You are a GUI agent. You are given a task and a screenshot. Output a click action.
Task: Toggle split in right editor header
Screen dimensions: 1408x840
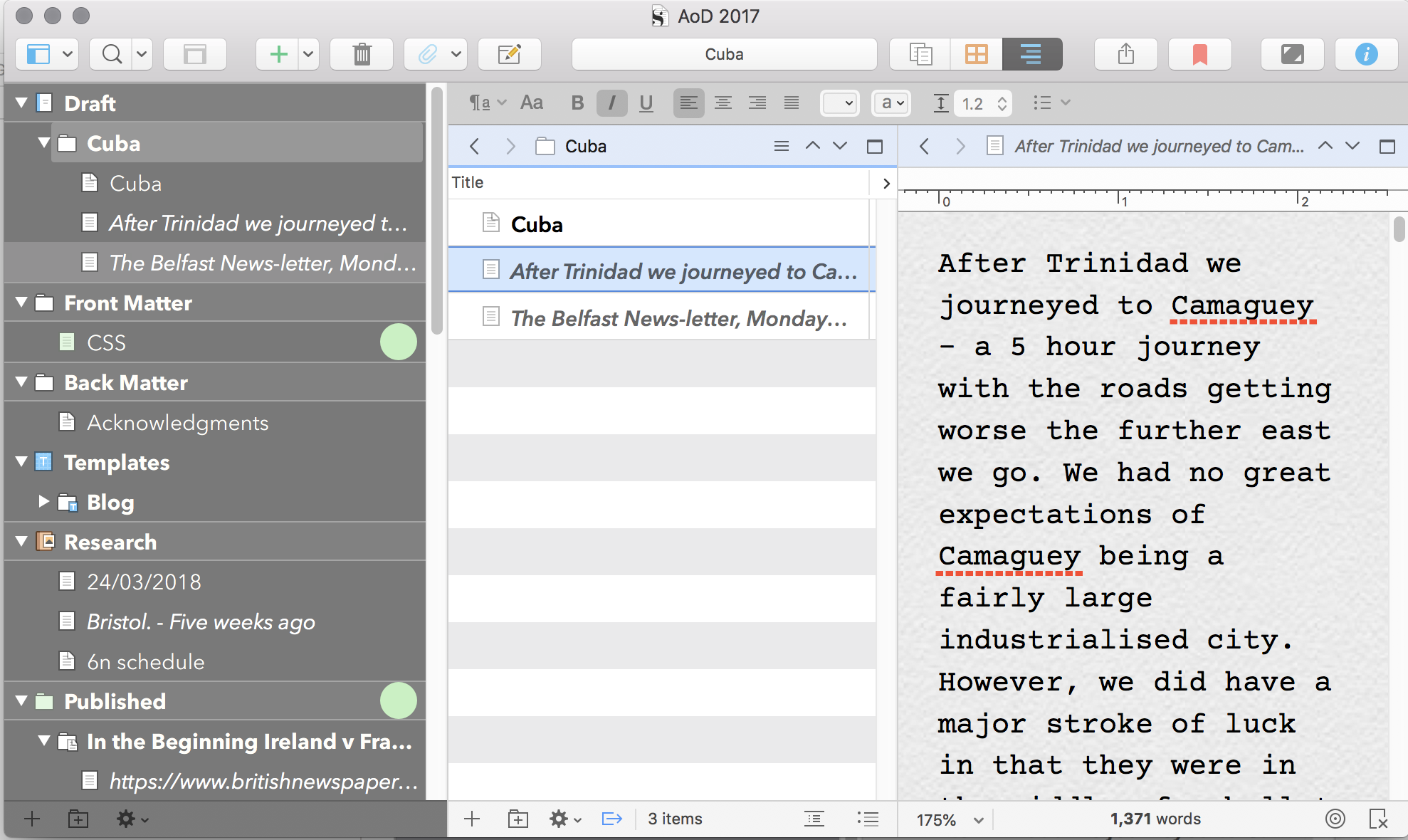tap(1387, 146)
